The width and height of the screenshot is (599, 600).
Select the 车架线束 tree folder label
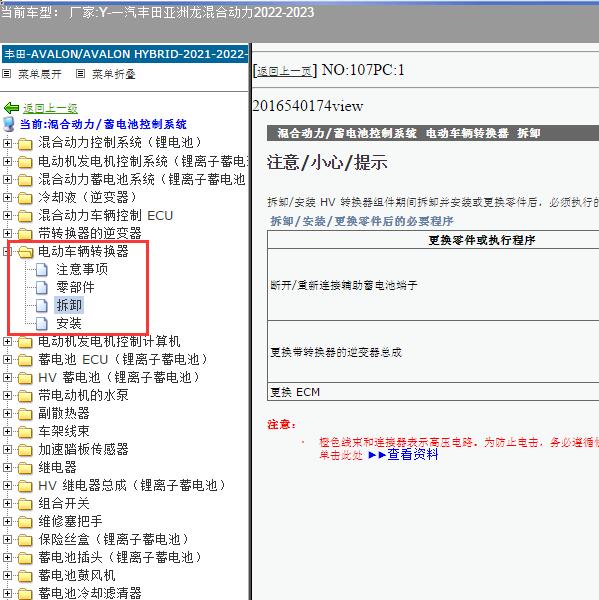pyautogui.click(x=64, y=431)
